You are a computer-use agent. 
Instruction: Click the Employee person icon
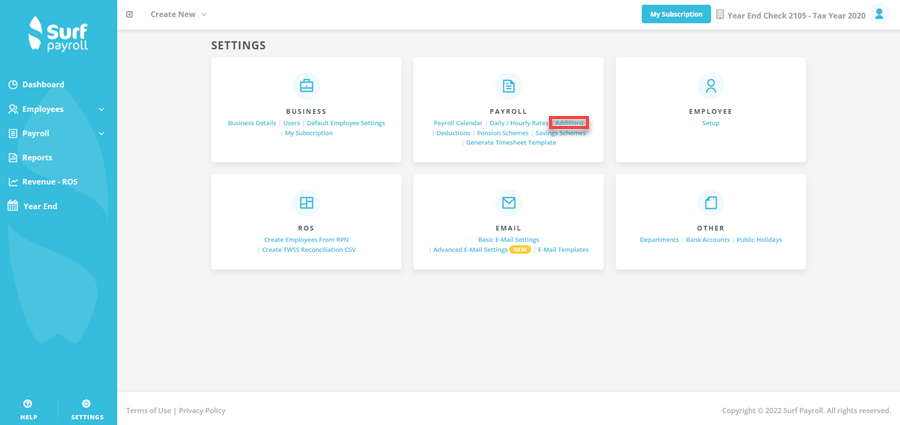click(711, 86)
